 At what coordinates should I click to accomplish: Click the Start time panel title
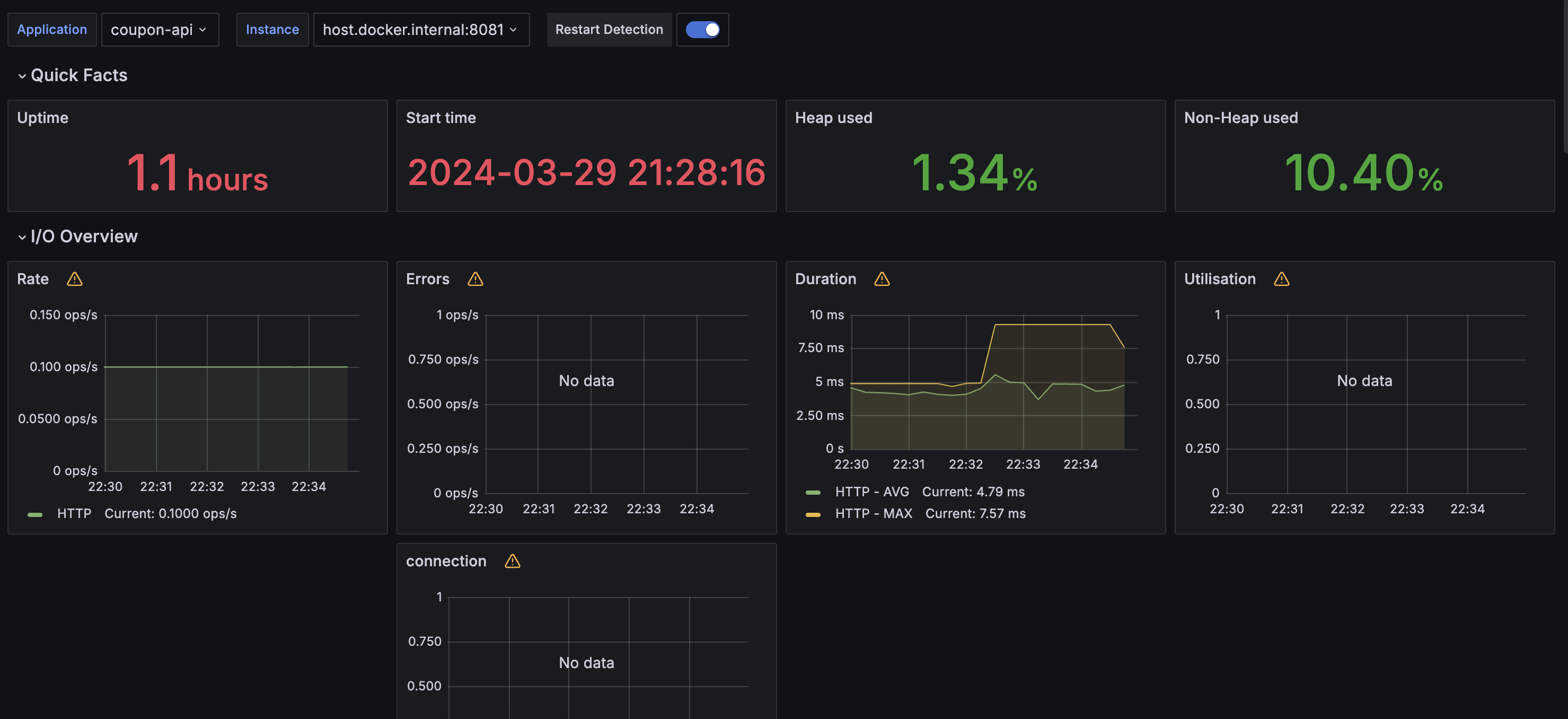pos(441,118)
